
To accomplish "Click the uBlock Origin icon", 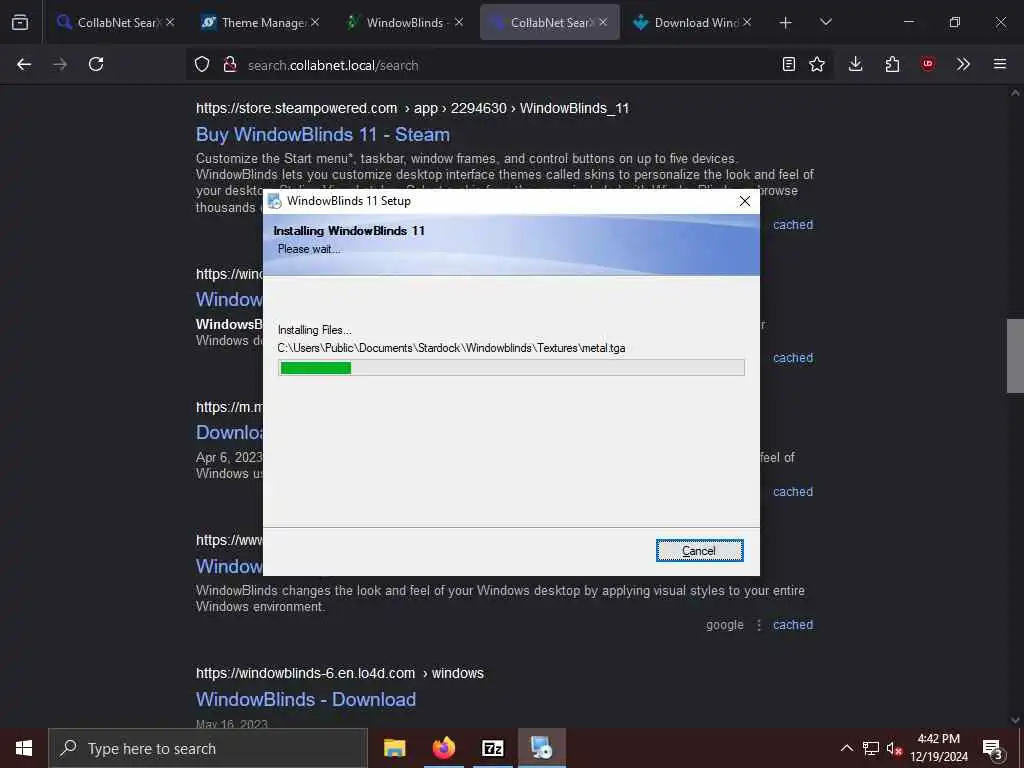I will pyautogui.click(x=927, y=64).
